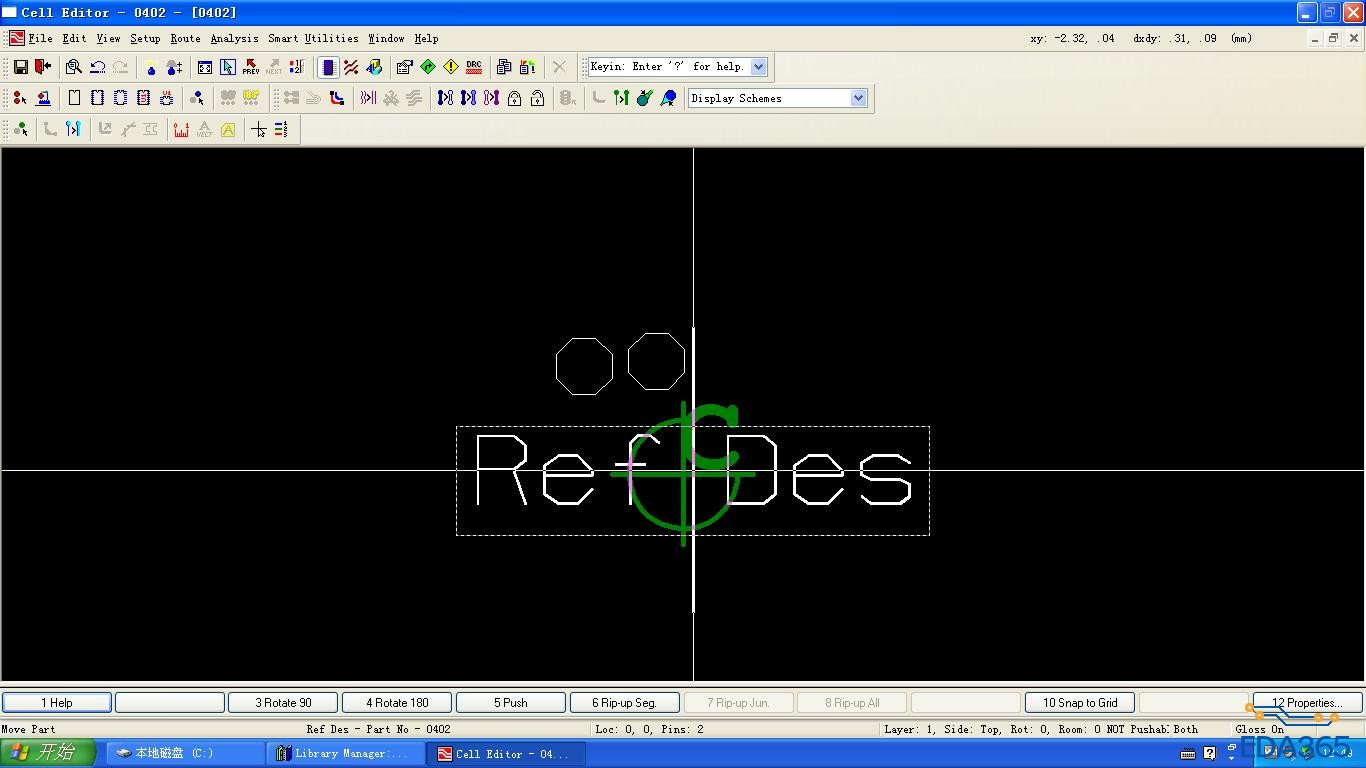Click the left octagon pad in canvas
Image resolution: width=1366 pixels, height=768 pixels.
[x=584, y=366]
